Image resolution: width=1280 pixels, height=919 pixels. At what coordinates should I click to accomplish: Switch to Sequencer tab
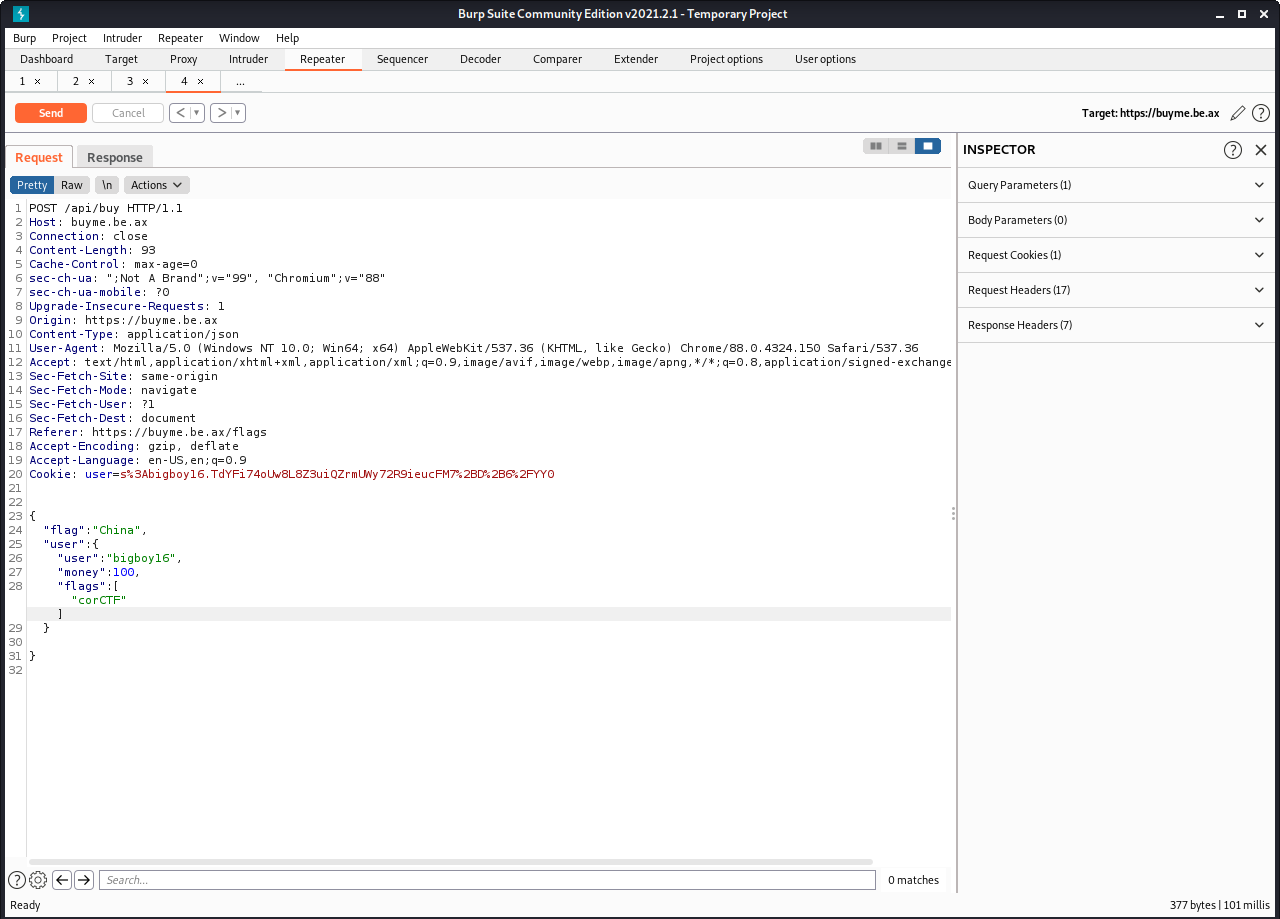[x=402, y=59]
